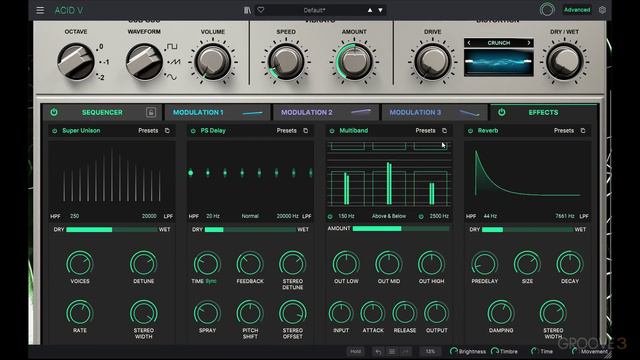Open the preset library browser icon
640x360 pixels.
[x=247, y=10]
